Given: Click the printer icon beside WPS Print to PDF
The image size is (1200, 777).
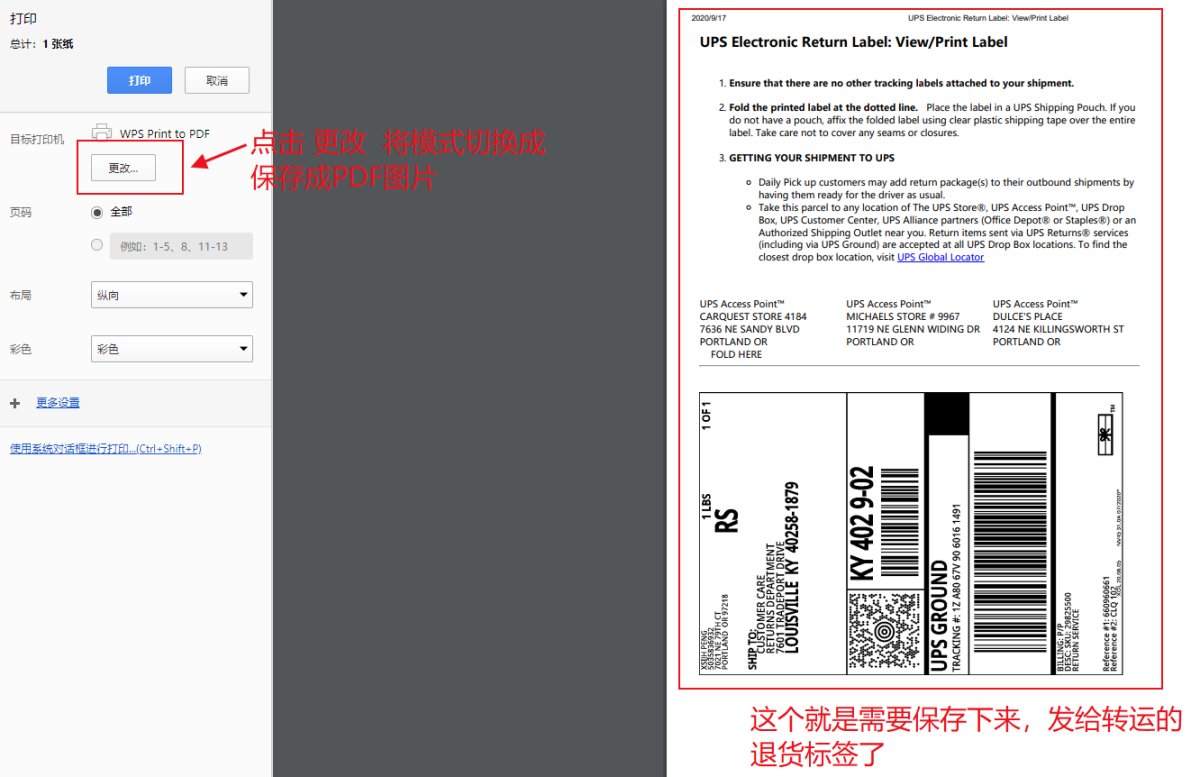Looking at the screenshot, I should coord(101,131).
